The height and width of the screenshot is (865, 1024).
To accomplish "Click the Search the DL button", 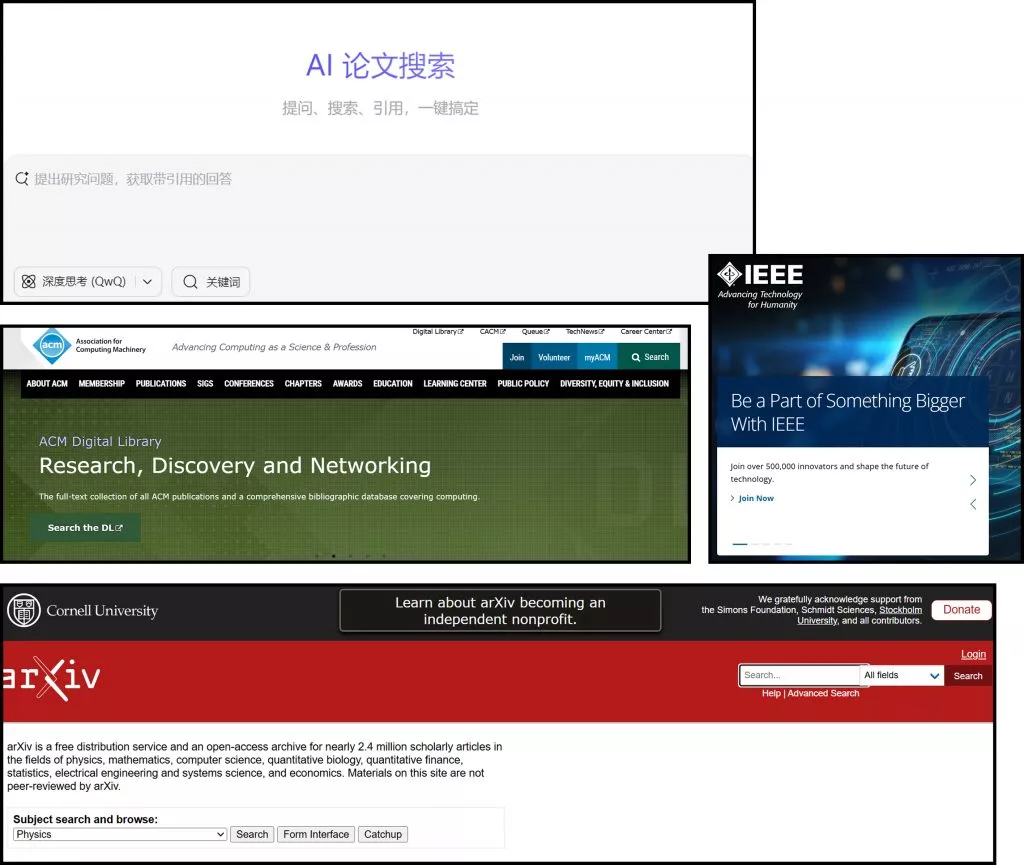I will point(85,527).
